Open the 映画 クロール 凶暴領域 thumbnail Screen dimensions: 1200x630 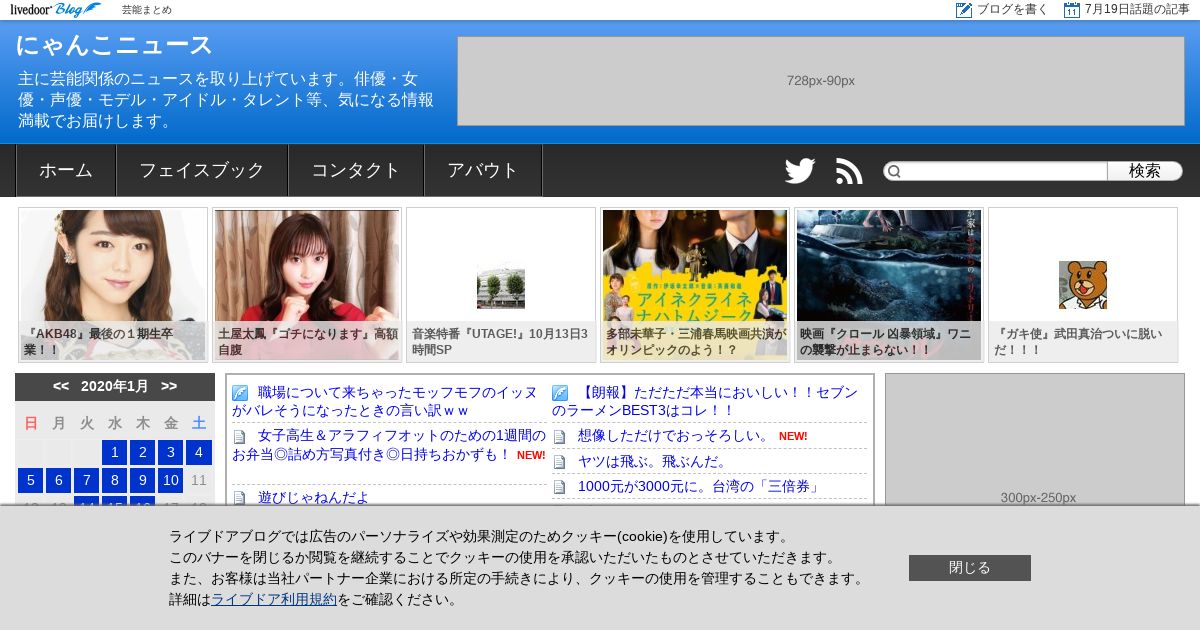pos(889,285)
